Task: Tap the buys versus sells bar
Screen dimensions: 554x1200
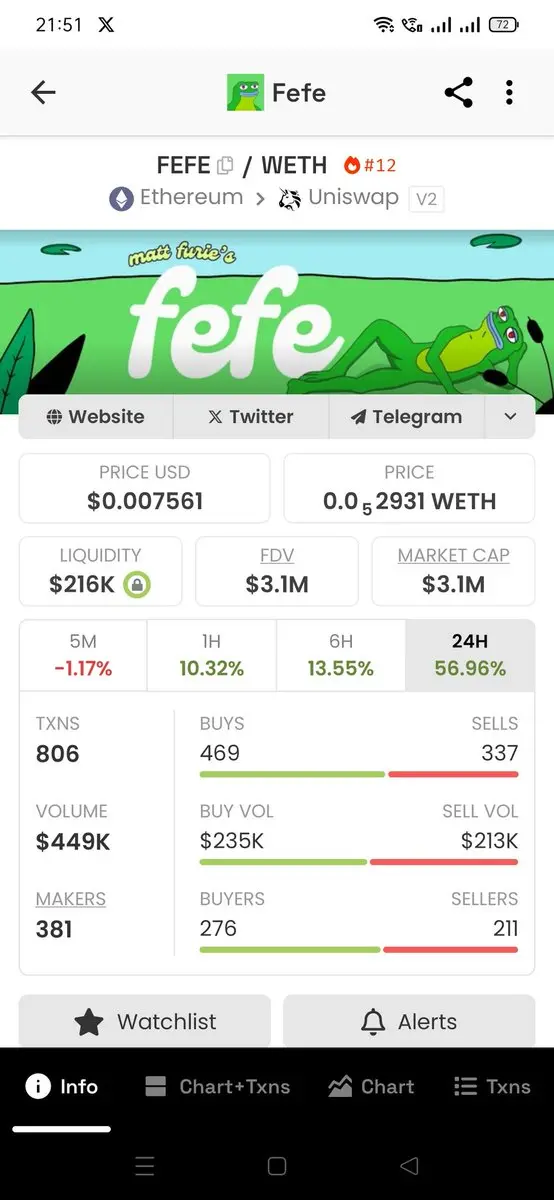Action: point(359,774)
